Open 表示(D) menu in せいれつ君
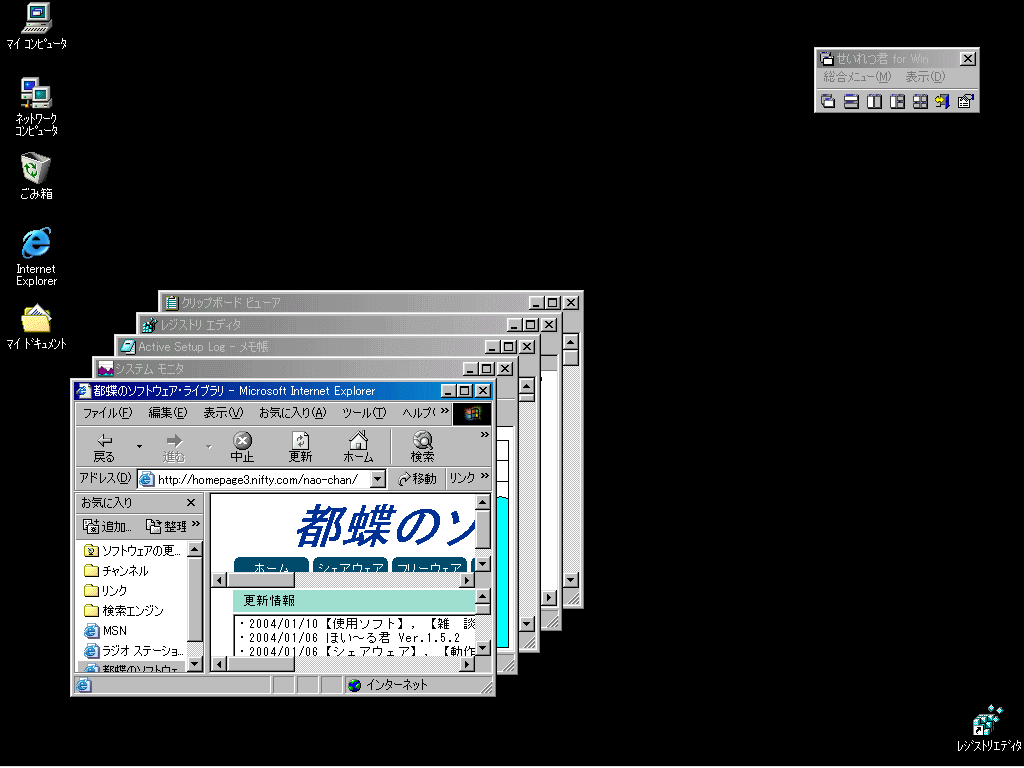Viewport: 1024px width, 768px height. pyautogui.click(x=925, y=77)
